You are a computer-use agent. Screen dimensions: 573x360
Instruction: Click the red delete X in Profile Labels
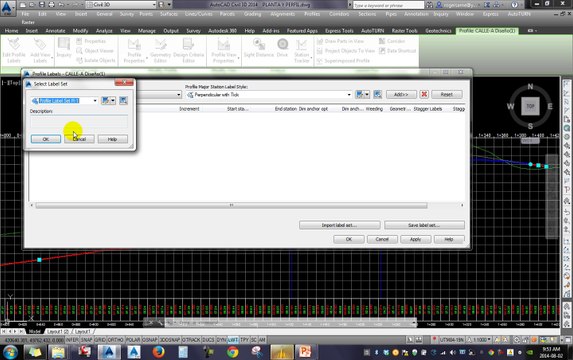(x=424, y=95)
